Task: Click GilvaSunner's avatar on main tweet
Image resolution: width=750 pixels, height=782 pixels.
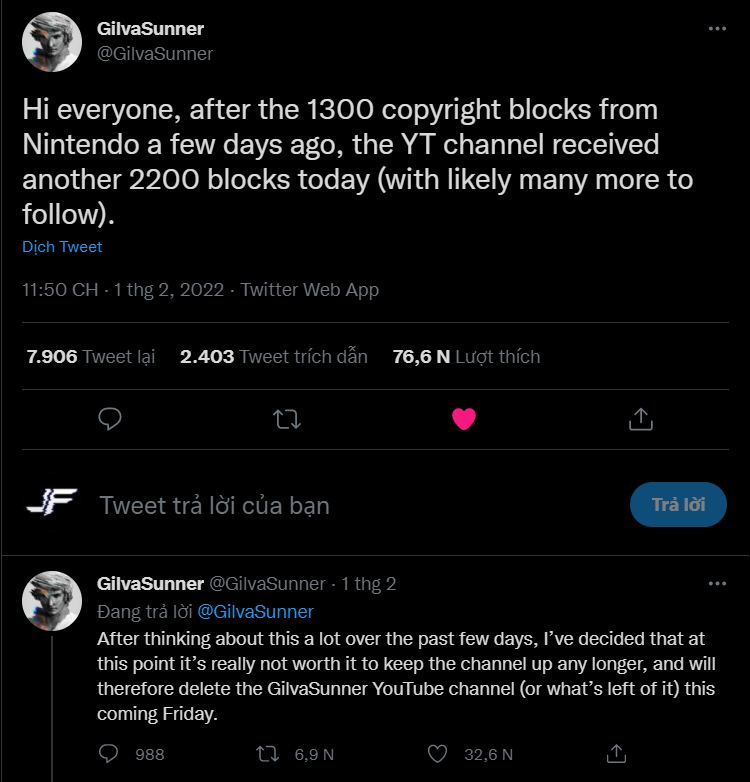Action: click(x=51, y=42)
